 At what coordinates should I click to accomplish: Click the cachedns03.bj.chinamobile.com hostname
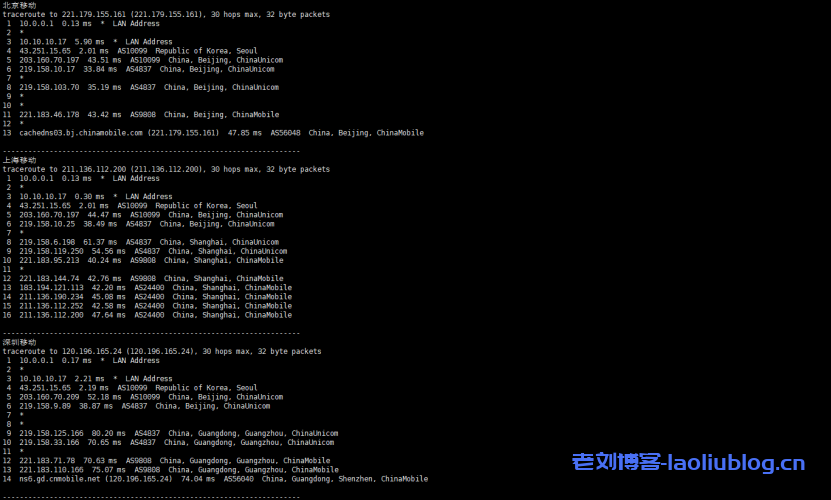(81, 133)
